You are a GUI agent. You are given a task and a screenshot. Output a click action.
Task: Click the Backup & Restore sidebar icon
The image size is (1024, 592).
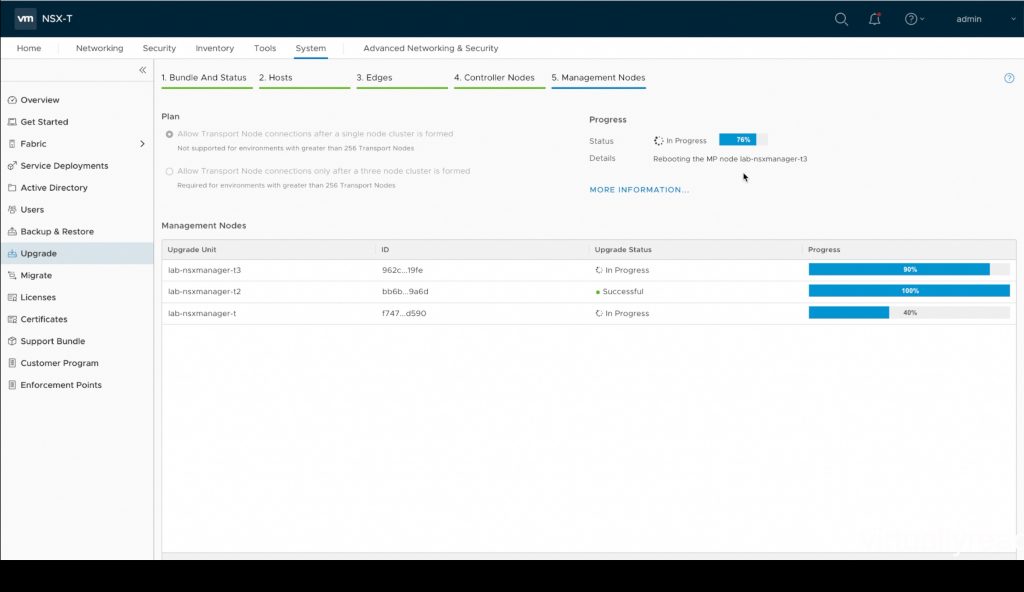pyautogui.click(x=12, y=231)
